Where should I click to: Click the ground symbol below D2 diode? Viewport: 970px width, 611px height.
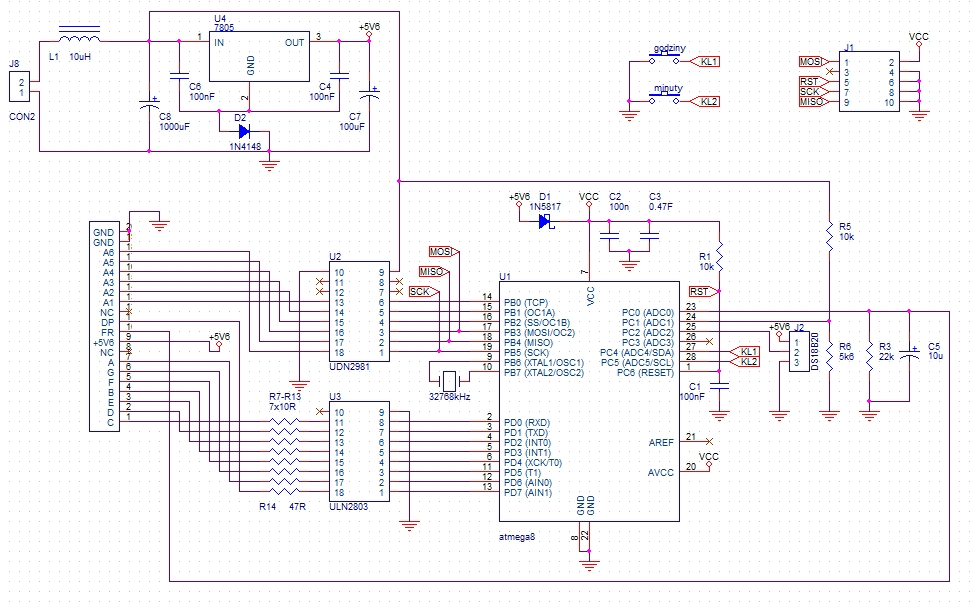(x=269, y=165)
